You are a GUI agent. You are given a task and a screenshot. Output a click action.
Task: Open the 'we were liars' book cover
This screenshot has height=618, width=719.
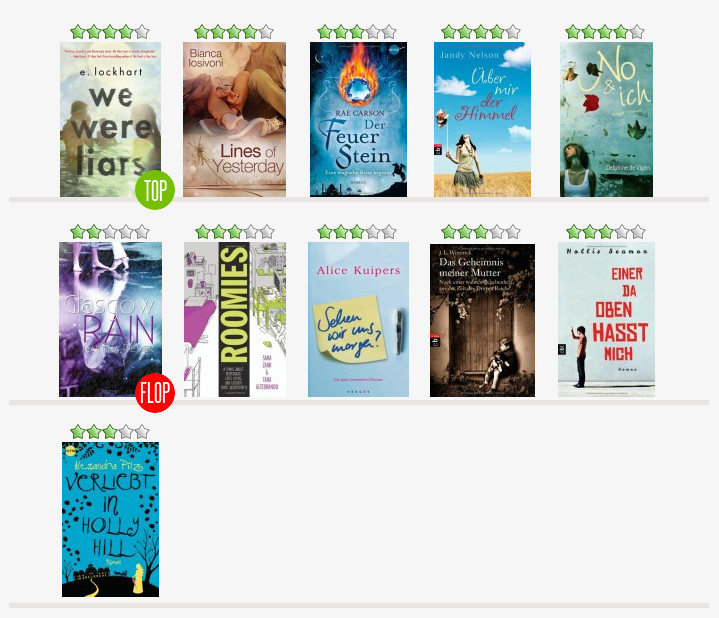[111, 120]
